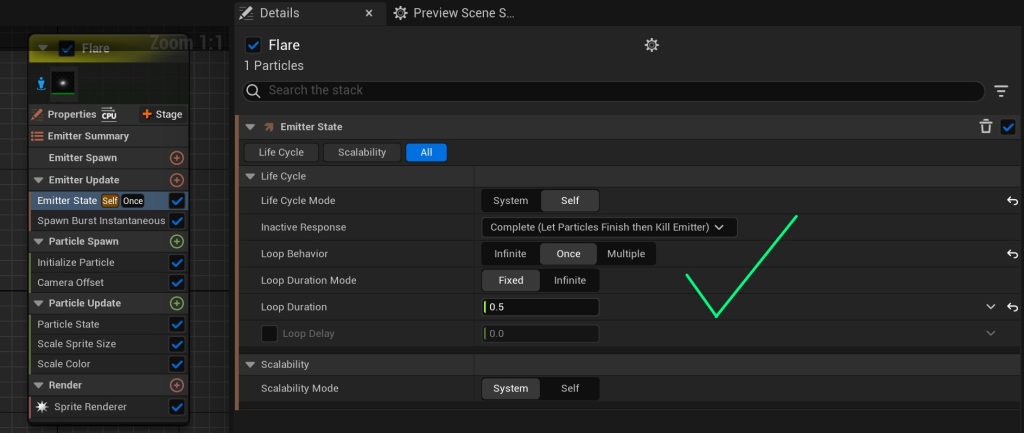Viewport: 1024px width, 433px height.
Task: Select the Life Cycle filter tab
Action: click(x=281, y=152)
